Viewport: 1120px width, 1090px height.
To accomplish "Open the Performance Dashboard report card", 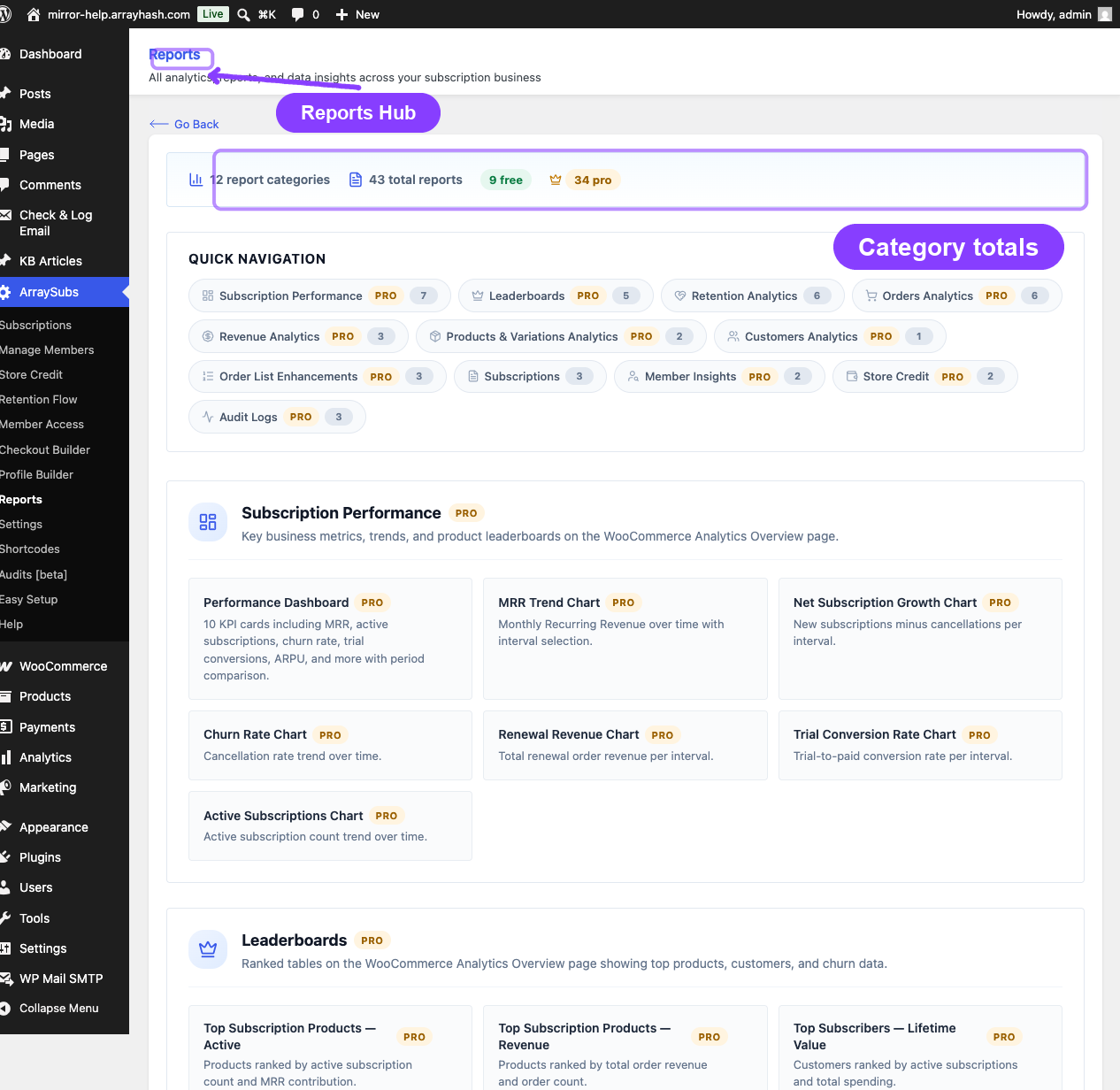I will (x=330, y=639).
